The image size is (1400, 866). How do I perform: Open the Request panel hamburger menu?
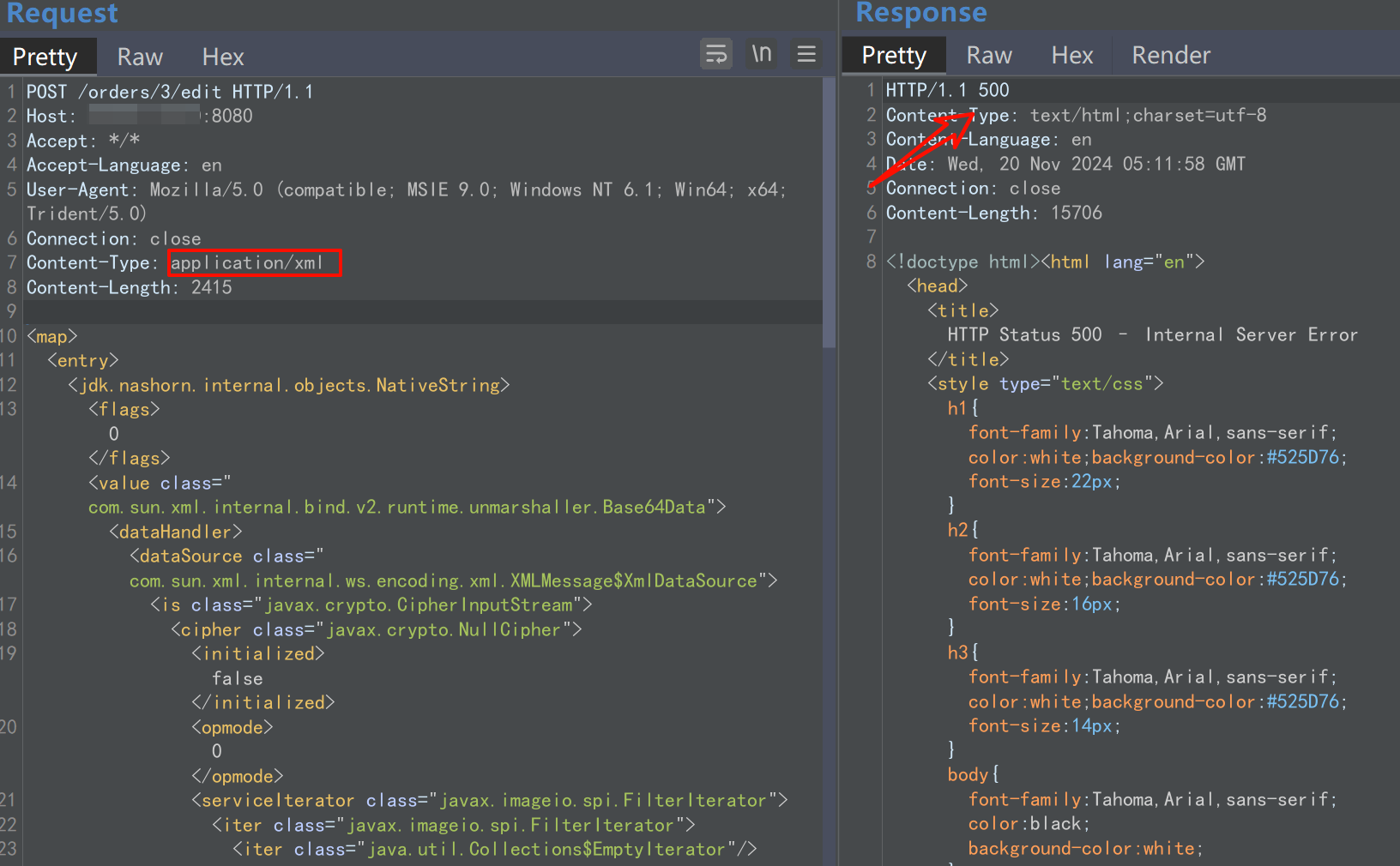pyautogui.click(x=806, y=54)
